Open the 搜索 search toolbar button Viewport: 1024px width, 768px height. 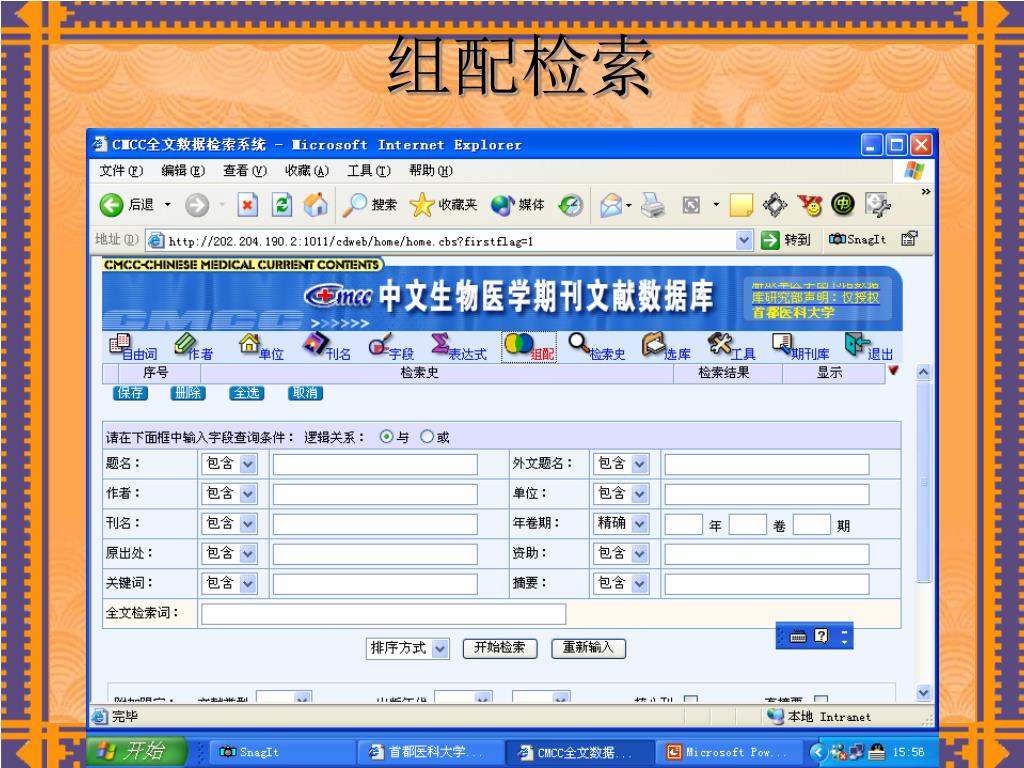(370, 205)
